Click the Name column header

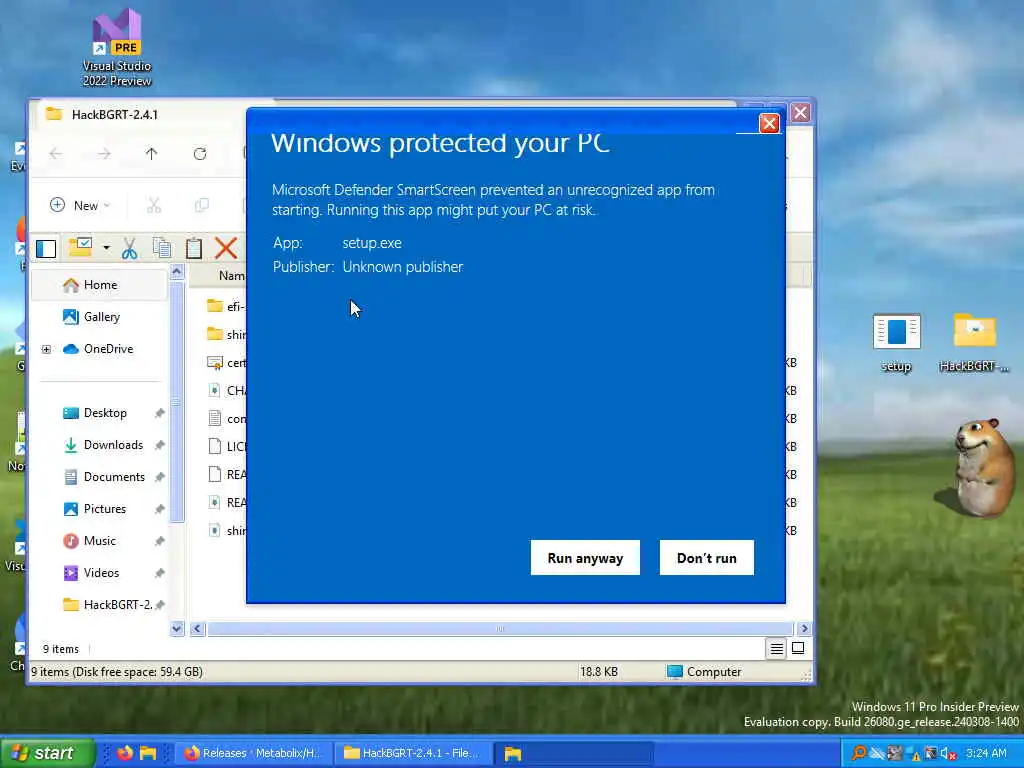click(231, 276)
